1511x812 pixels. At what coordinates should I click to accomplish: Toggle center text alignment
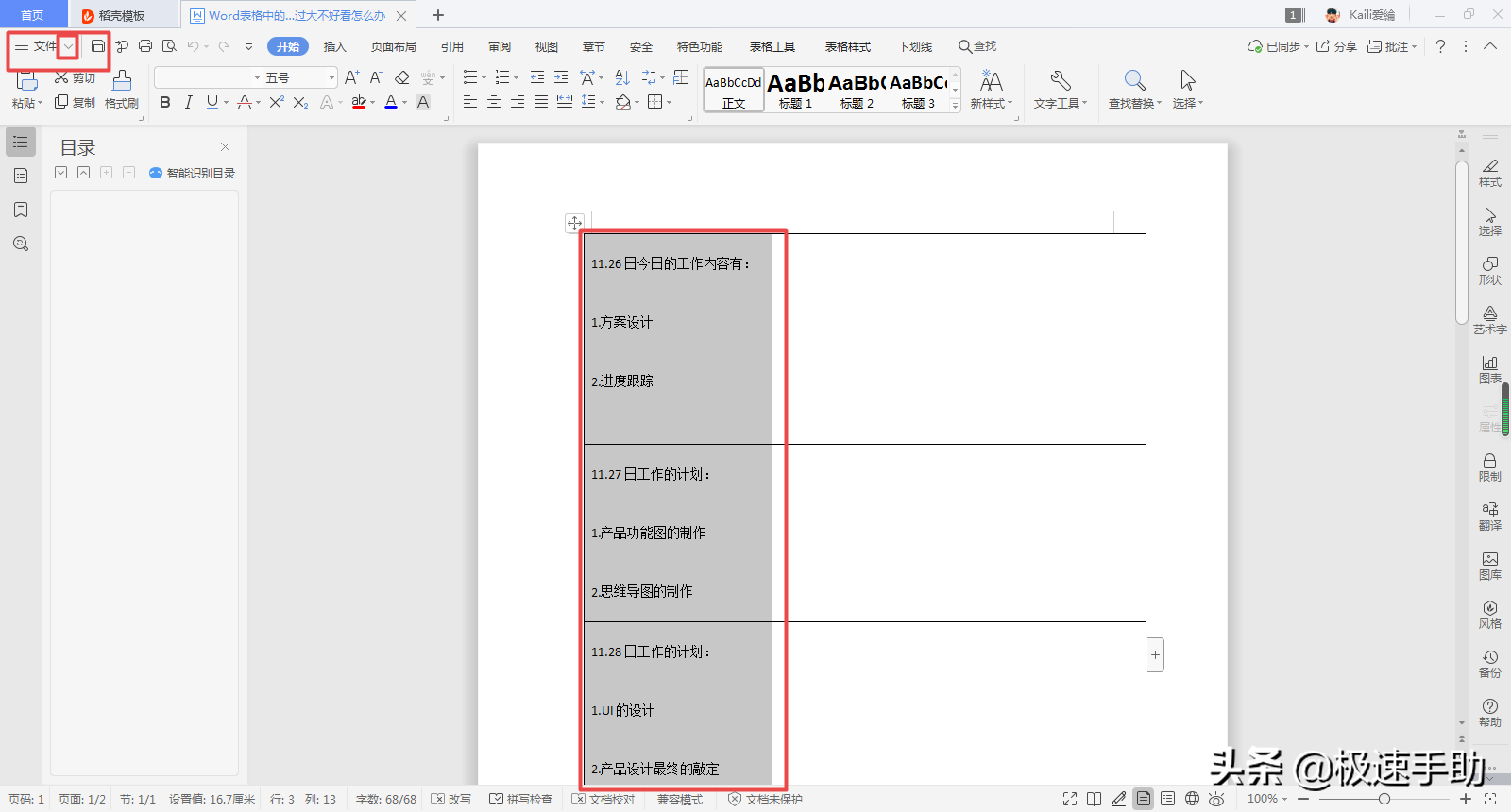[494, 102]
